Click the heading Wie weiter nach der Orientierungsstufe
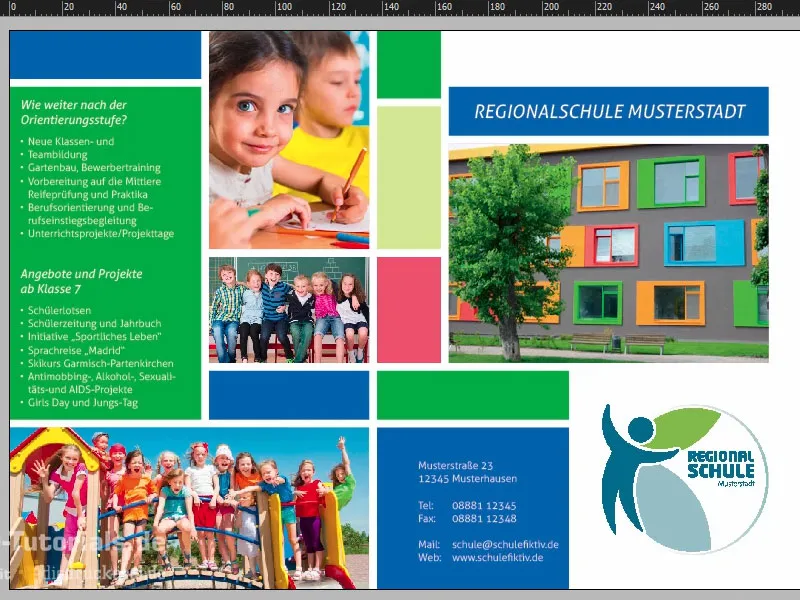 click(x=73, y=110)
